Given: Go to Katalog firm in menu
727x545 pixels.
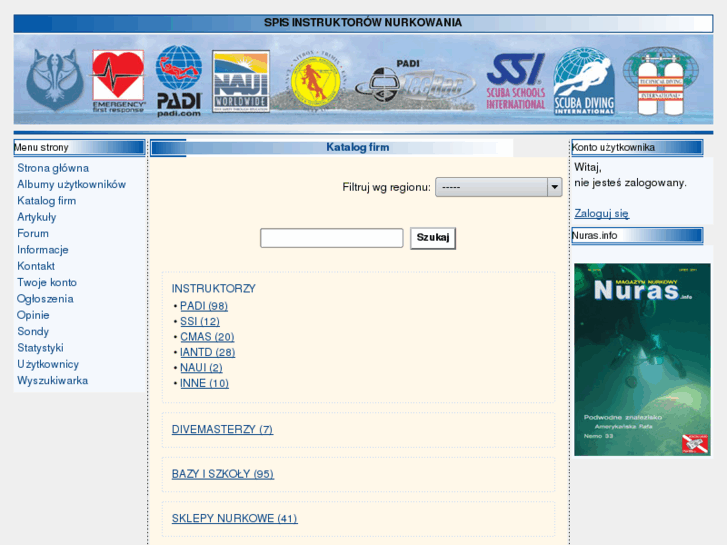Looking at the screenshot, I should [46, 200].
